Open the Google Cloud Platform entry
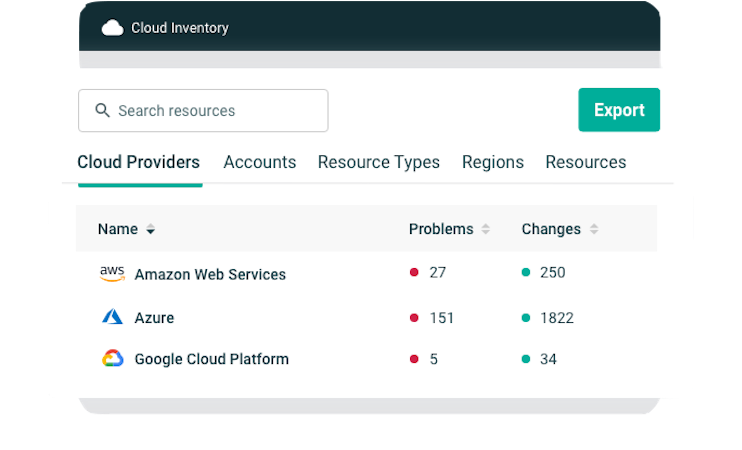 (x=212, y=359)
